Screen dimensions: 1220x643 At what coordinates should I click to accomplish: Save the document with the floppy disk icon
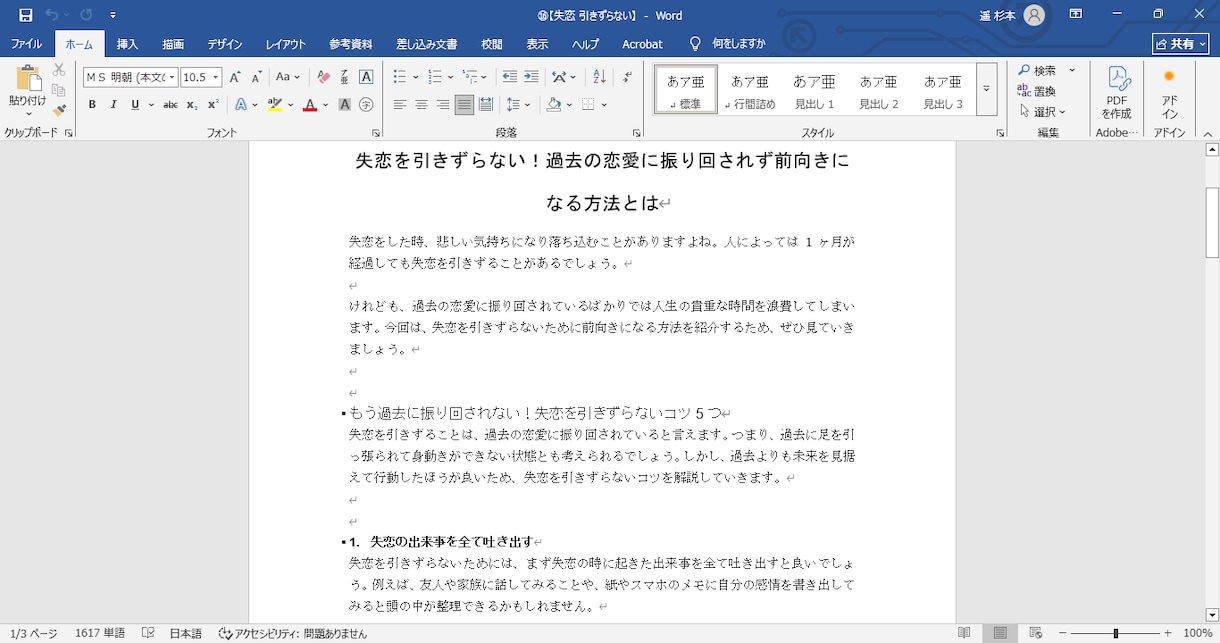pyautogui.click(x=25, y=15)
